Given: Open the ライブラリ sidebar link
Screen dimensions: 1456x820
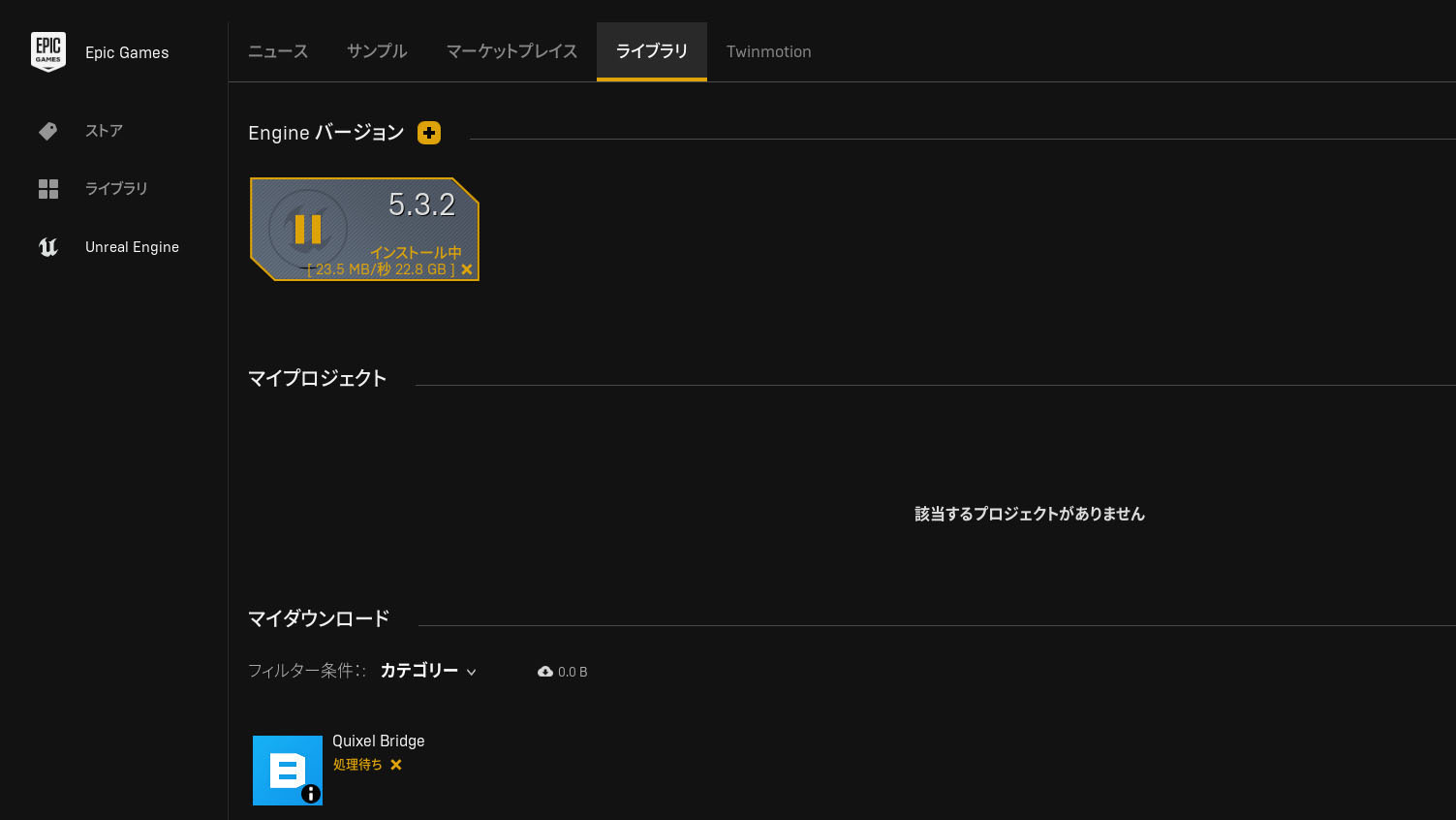Looking at the screenshot, I should pos(116,189).
